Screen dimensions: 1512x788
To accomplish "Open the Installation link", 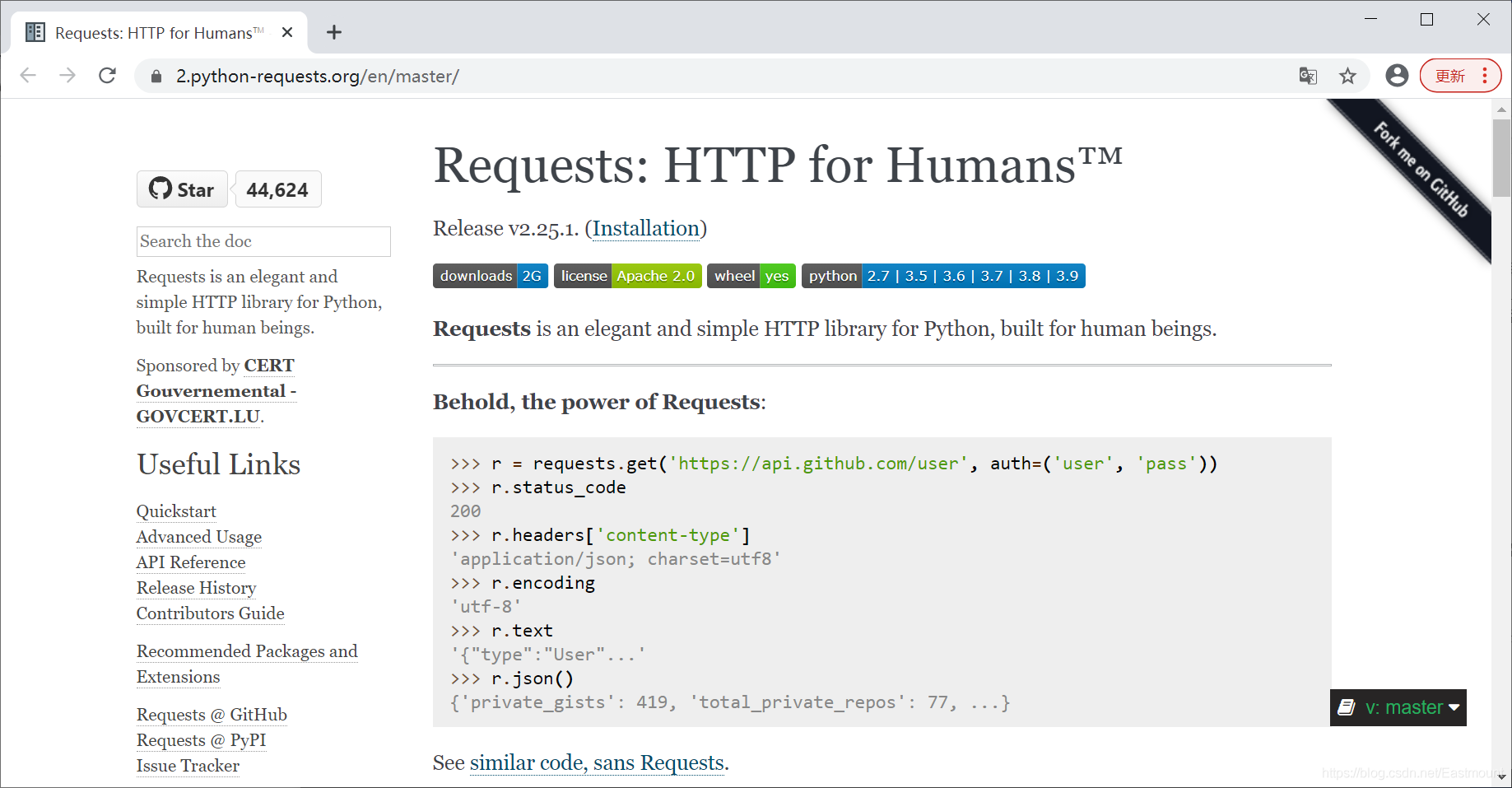I will (646, 228).
